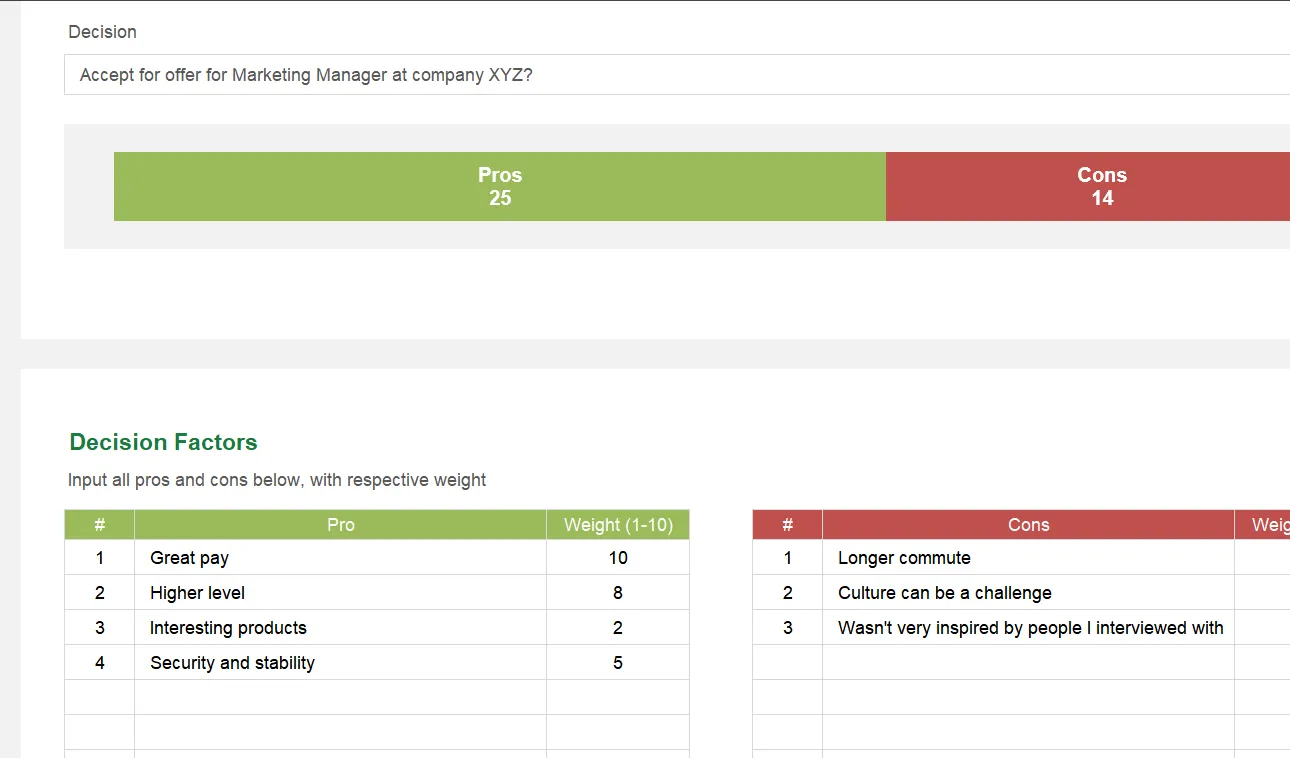The image size is (1290, 758).
Task: Select the 'Culture can be a challenge' con
Action: (944, 592)
